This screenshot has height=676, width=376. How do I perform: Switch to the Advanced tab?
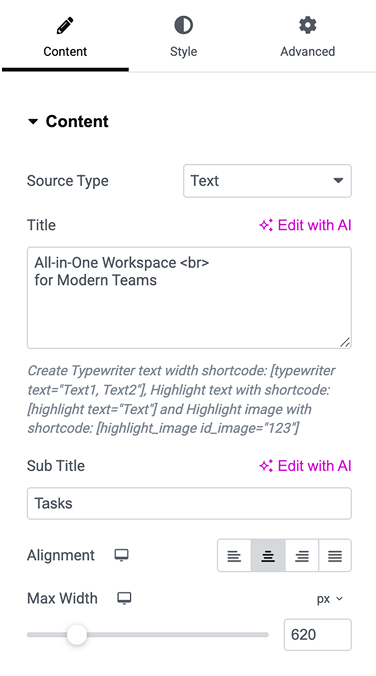pos(307,37)
